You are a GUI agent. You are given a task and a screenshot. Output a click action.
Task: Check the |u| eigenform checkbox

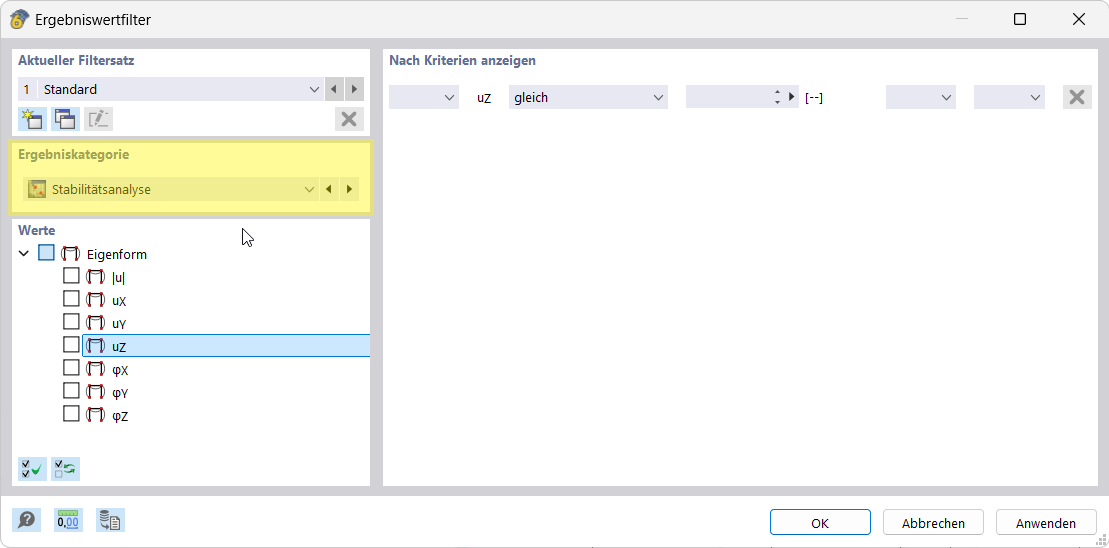[71, 276]
